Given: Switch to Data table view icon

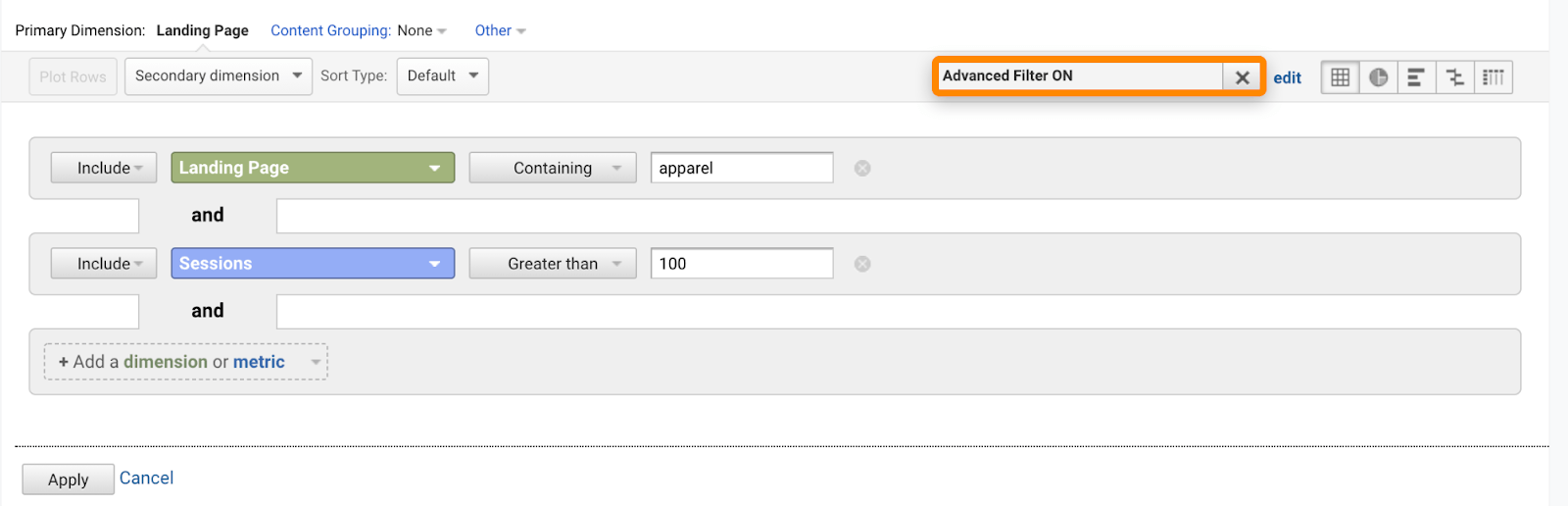Looking at the screenshot, I should [1340, 77].
